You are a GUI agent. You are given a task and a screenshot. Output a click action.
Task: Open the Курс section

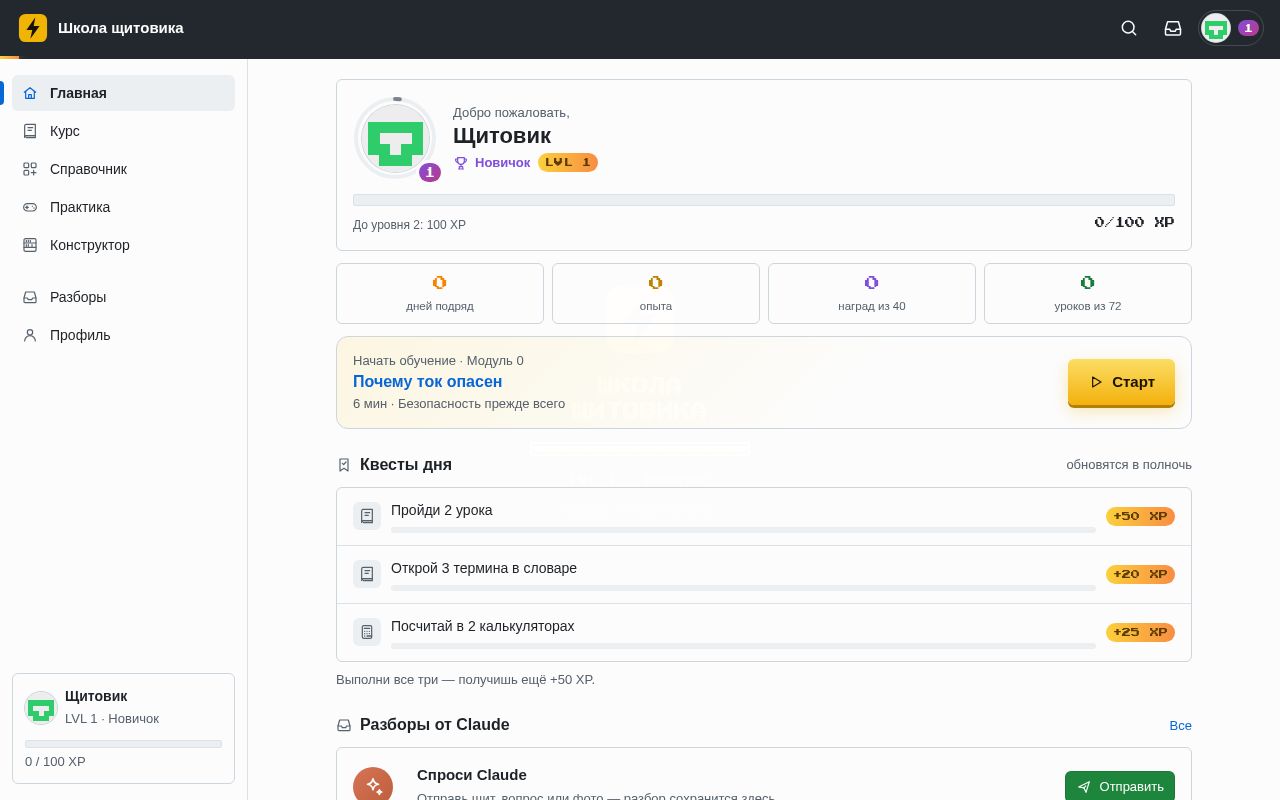(x=123, y=131)
